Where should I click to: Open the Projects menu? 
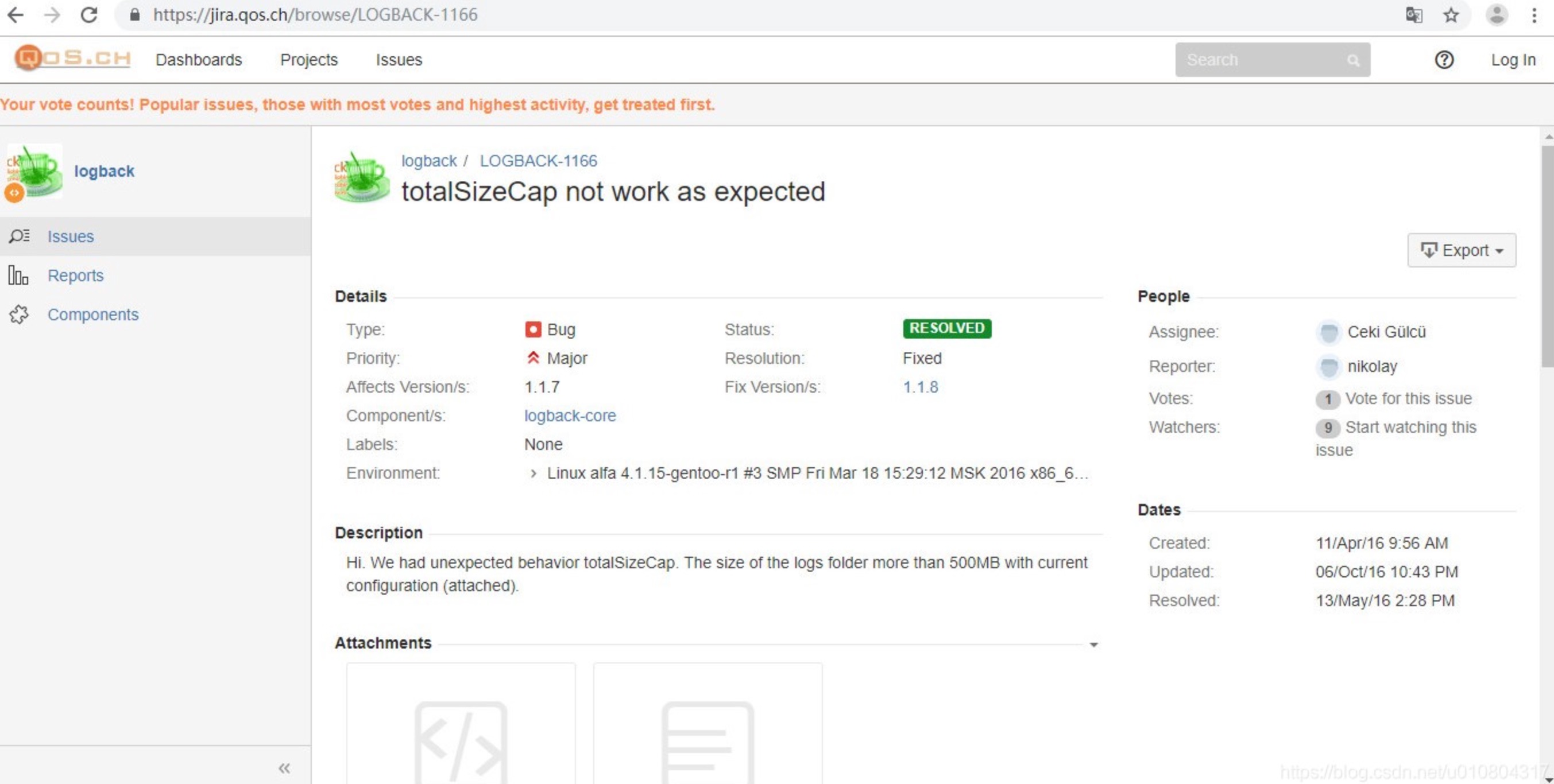point(309,60)
